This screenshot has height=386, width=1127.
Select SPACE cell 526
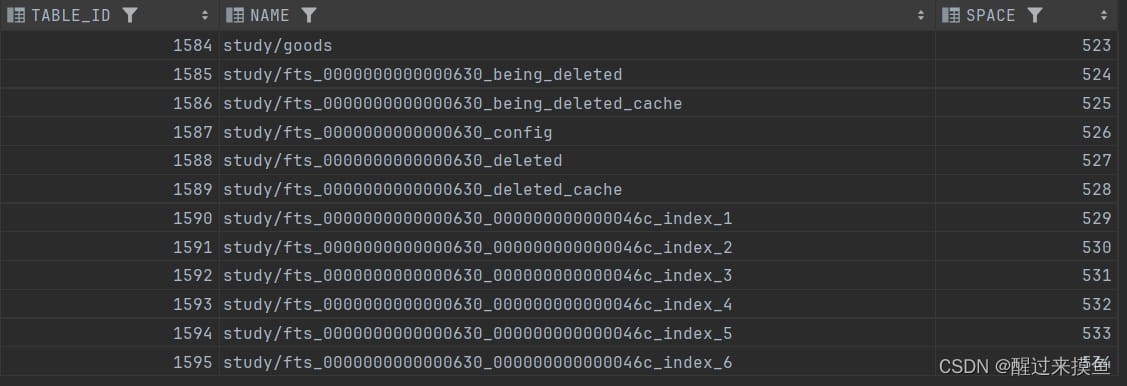tap(1026, 132)
